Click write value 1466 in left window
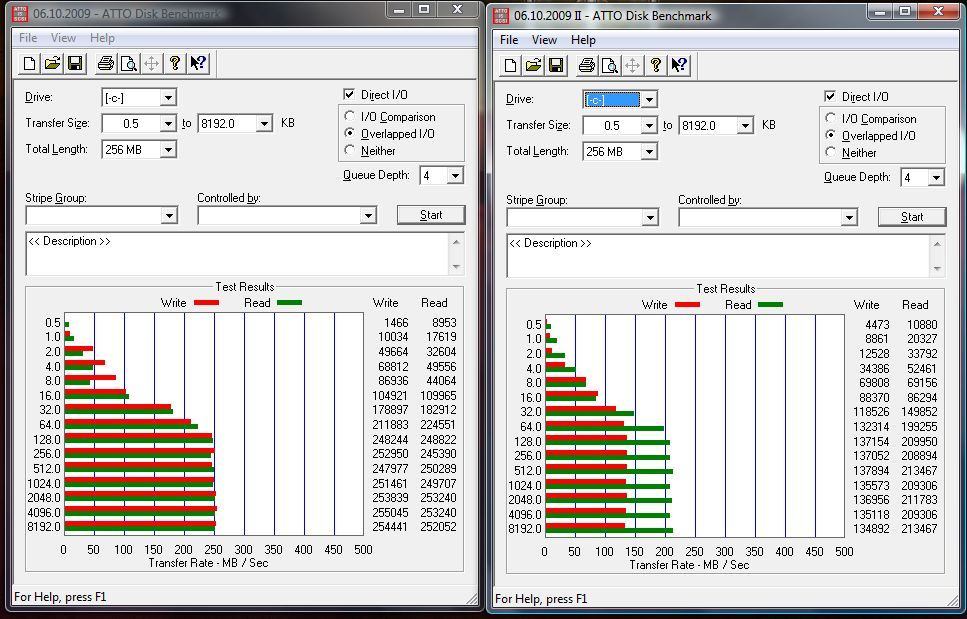This screenshot has height=619, width=967. (396, 322)
